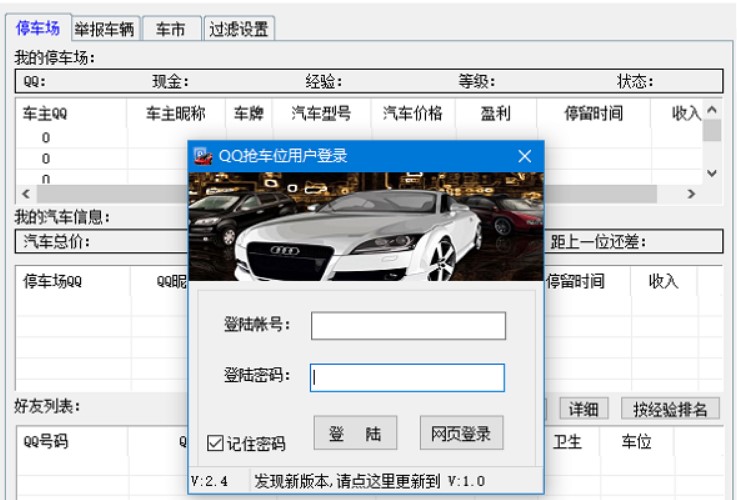
Task: Click the 车位 column header
Action: 636,441
